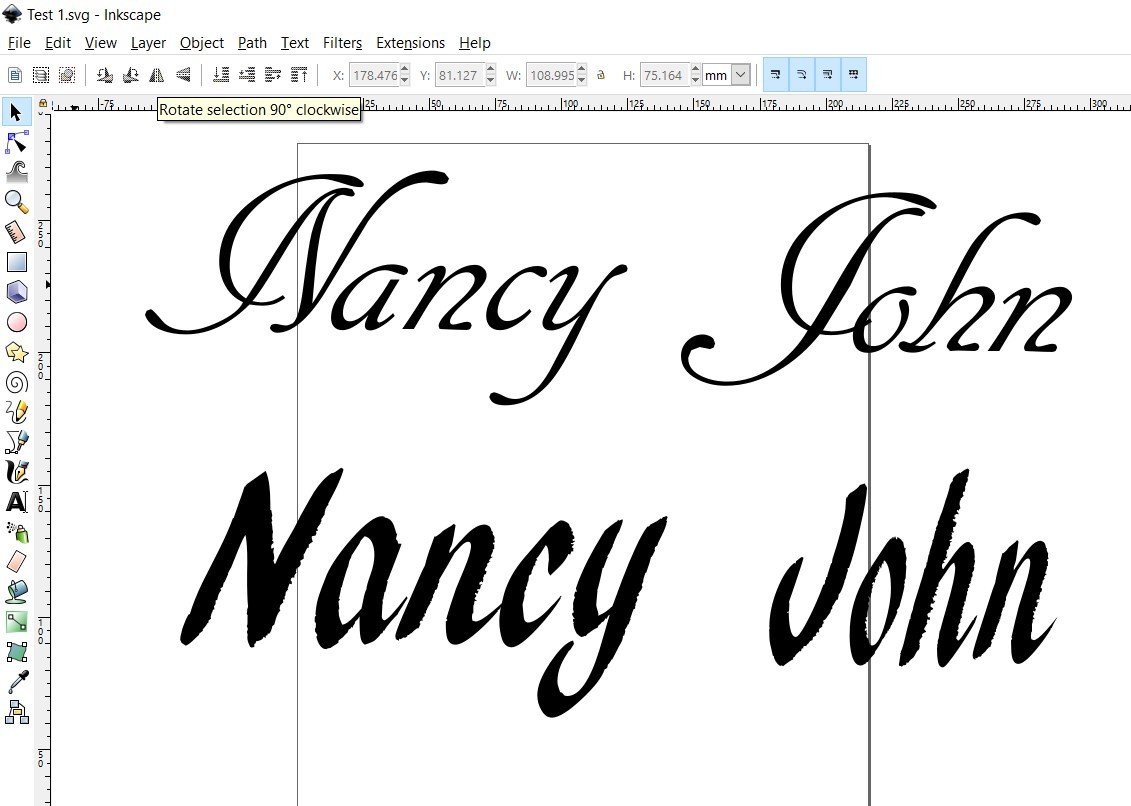
Task: Select the Spray tool
Action: [x=17, y=532]
